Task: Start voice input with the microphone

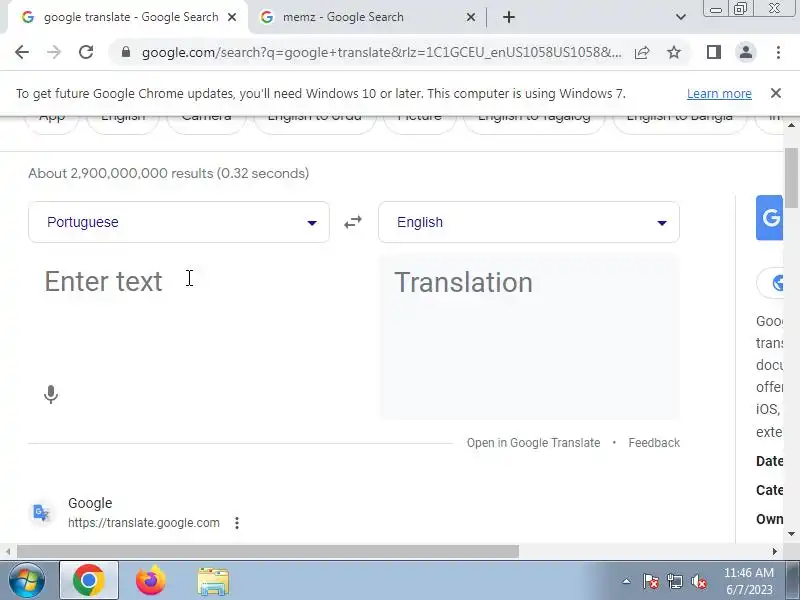Action: pos(51,394)
